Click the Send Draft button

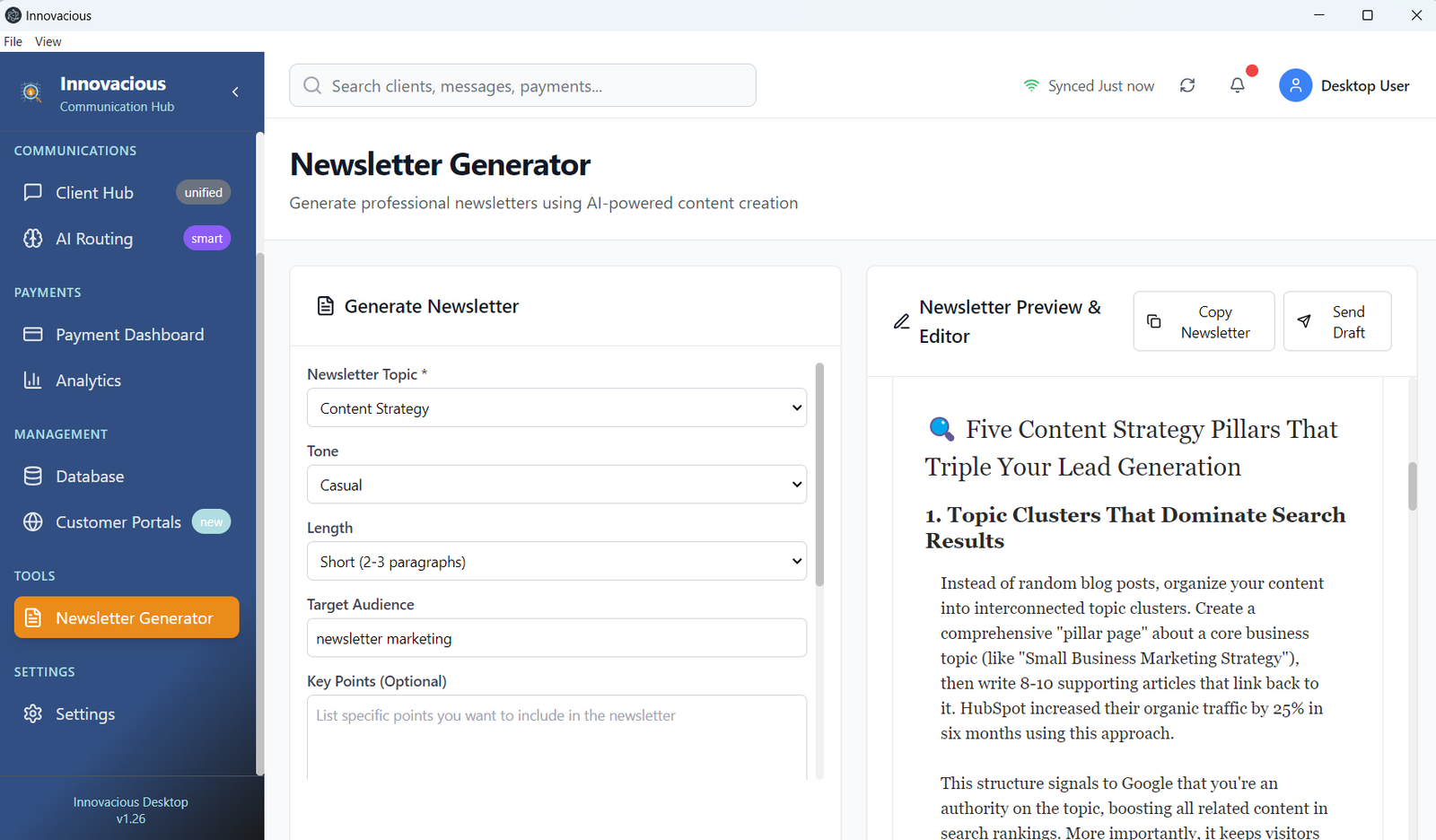click(1336, 321)
